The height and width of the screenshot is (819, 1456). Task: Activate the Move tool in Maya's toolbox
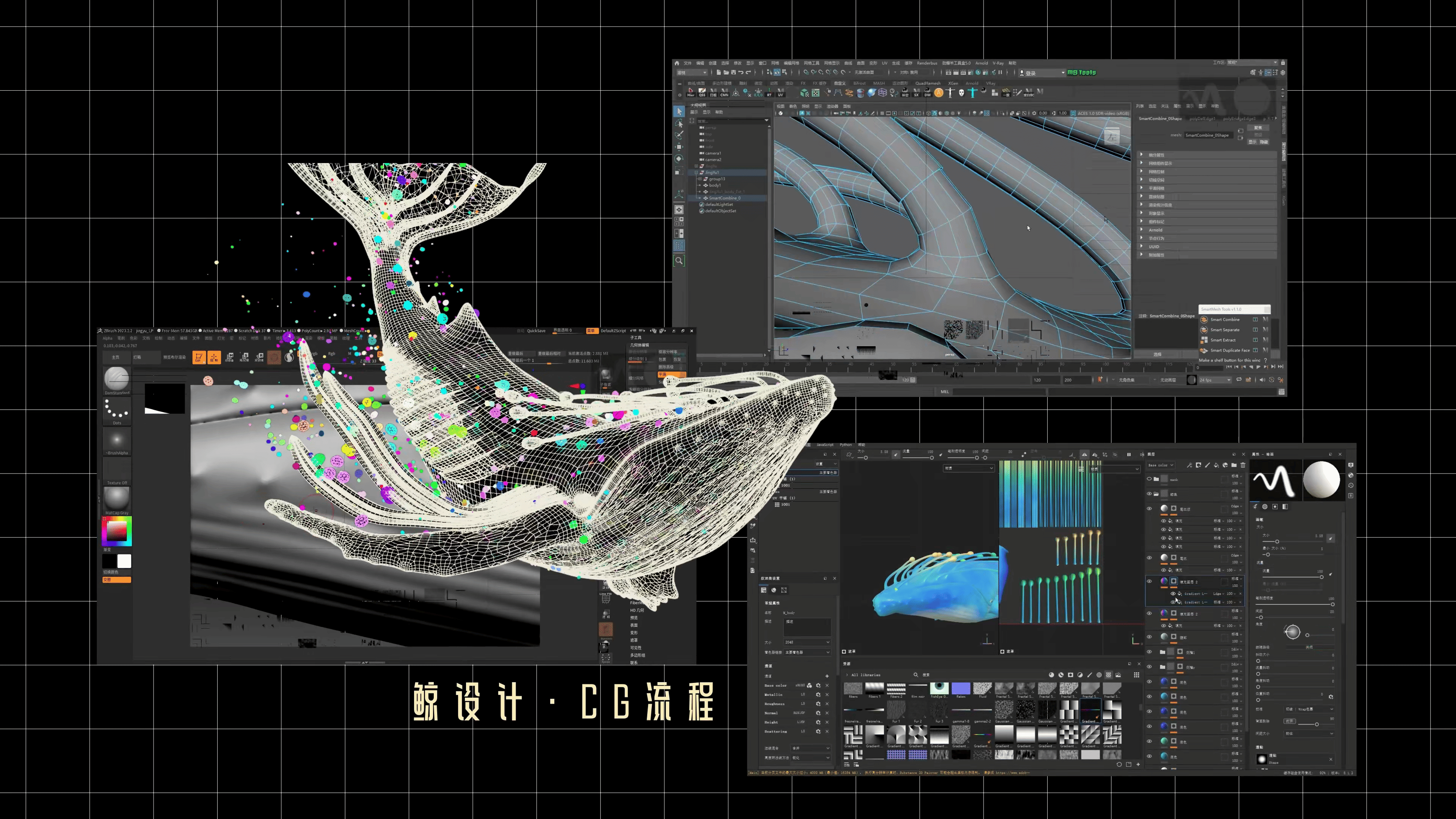coord(679,147)
